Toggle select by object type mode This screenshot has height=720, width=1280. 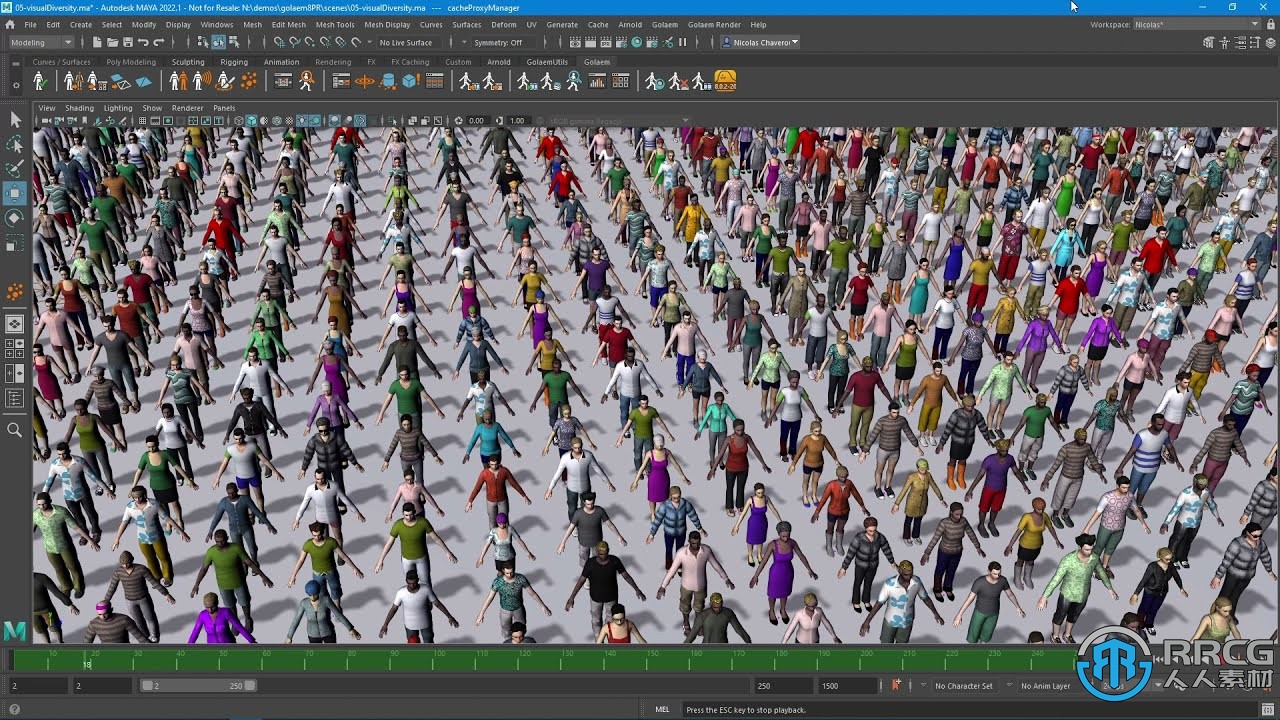[218, 42]
